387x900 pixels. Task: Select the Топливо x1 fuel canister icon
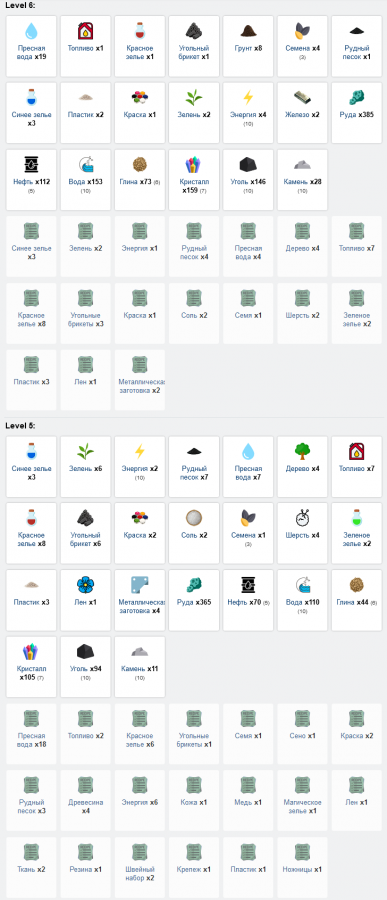point(86,31)
